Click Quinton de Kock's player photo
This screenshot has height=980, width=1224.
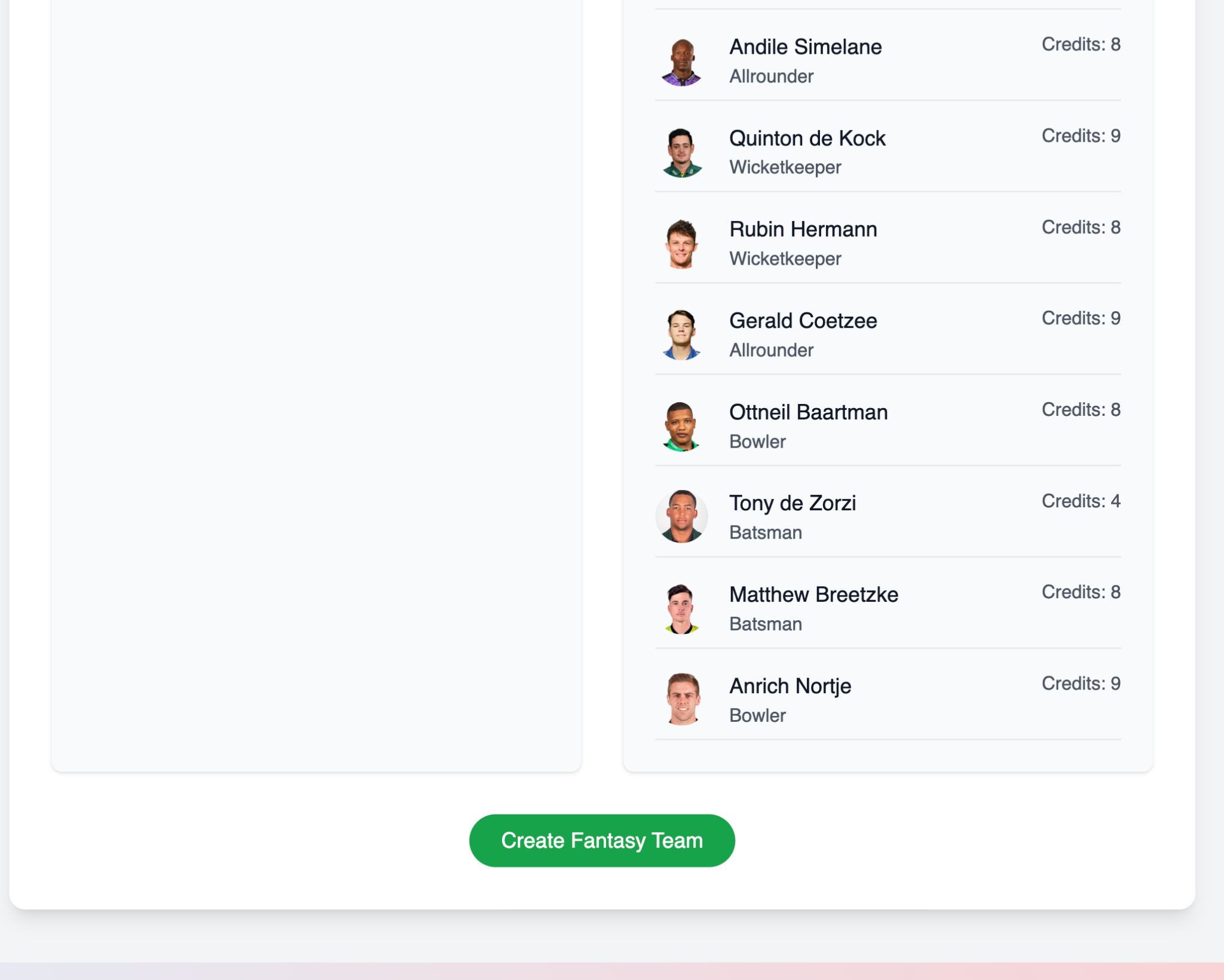tap(681, 153)
